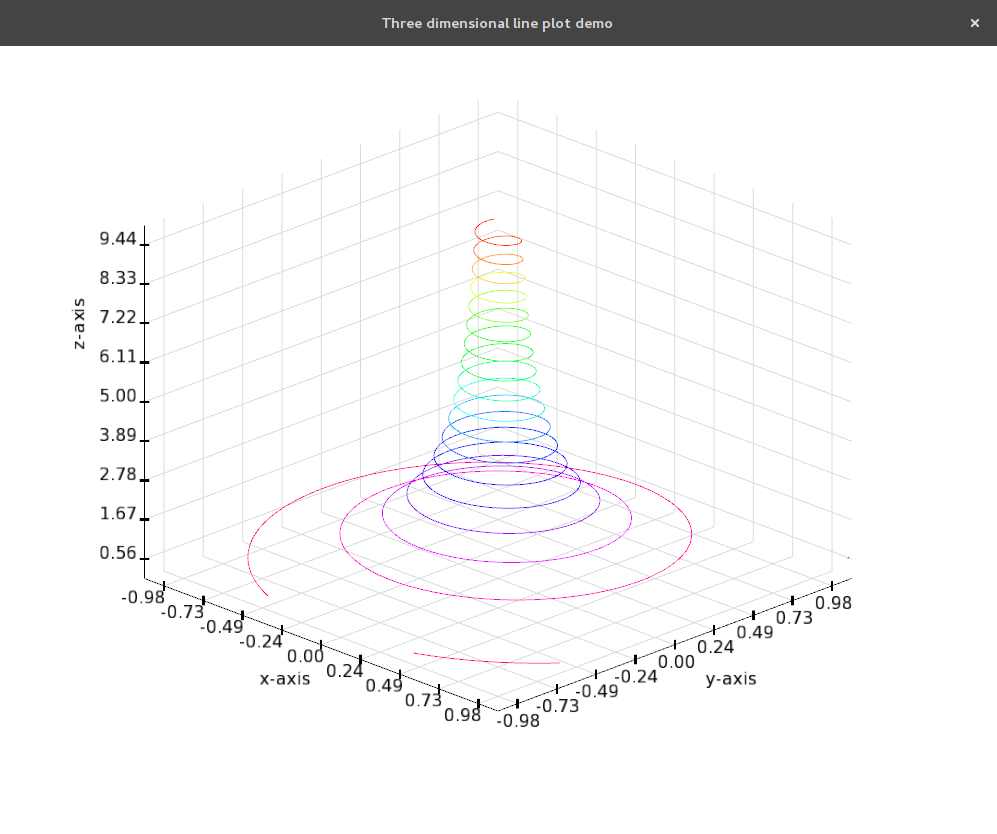Screen dimensions: 997x834
Task: Click the 0.49 tick on the x-axis
Action: click(x=384, y=685)
